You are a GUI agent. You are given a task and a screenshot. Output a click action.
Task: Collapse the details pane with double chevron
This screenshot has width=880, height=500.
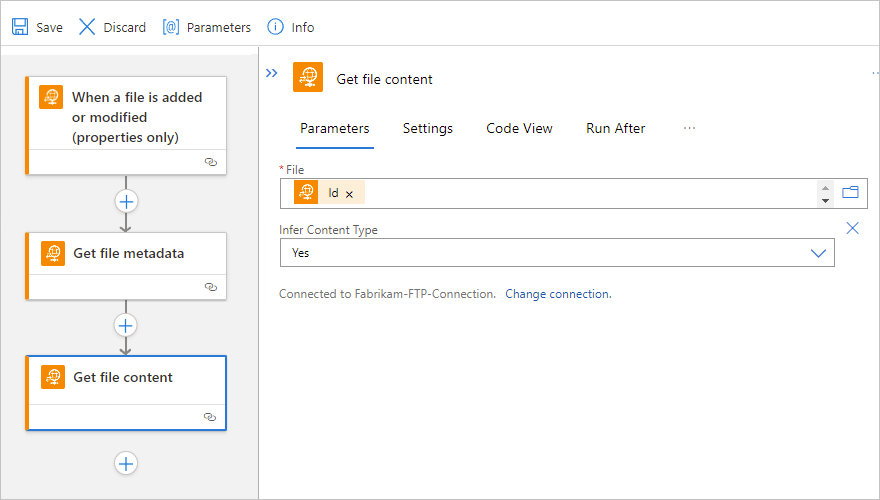[271, 73]
